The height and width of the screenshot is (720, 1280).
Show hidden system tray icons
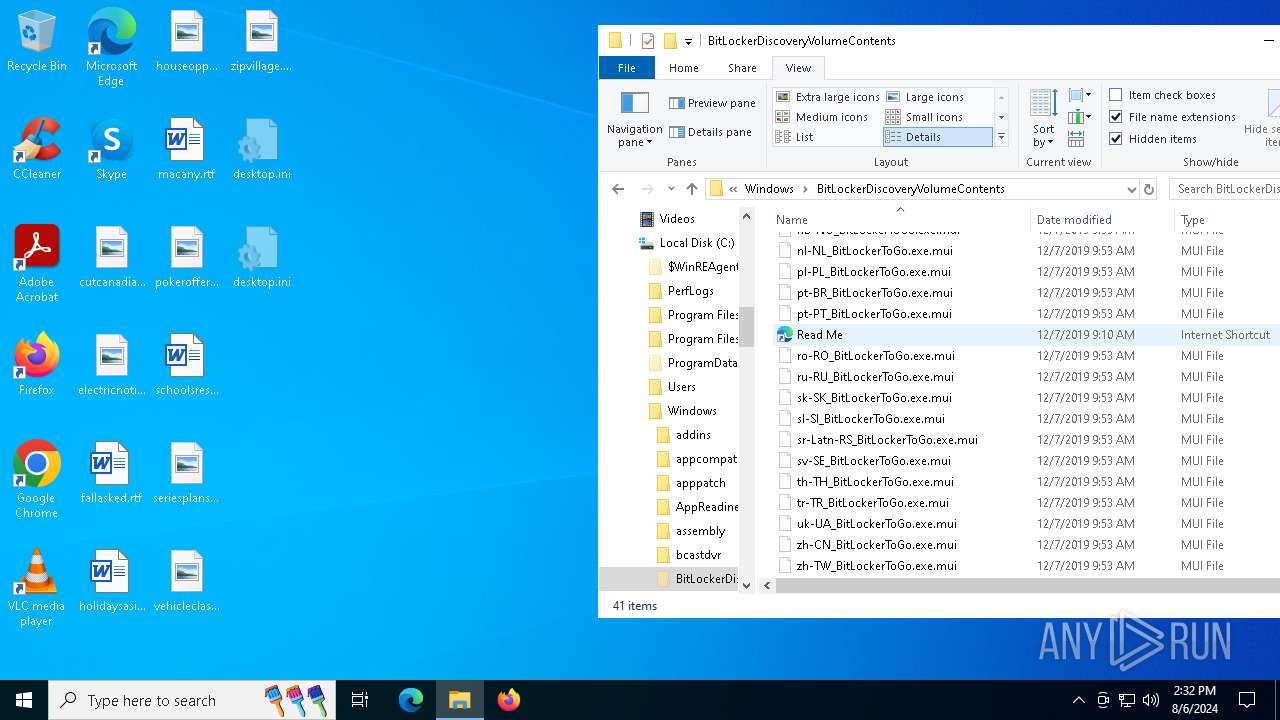tap(1078, 700)
